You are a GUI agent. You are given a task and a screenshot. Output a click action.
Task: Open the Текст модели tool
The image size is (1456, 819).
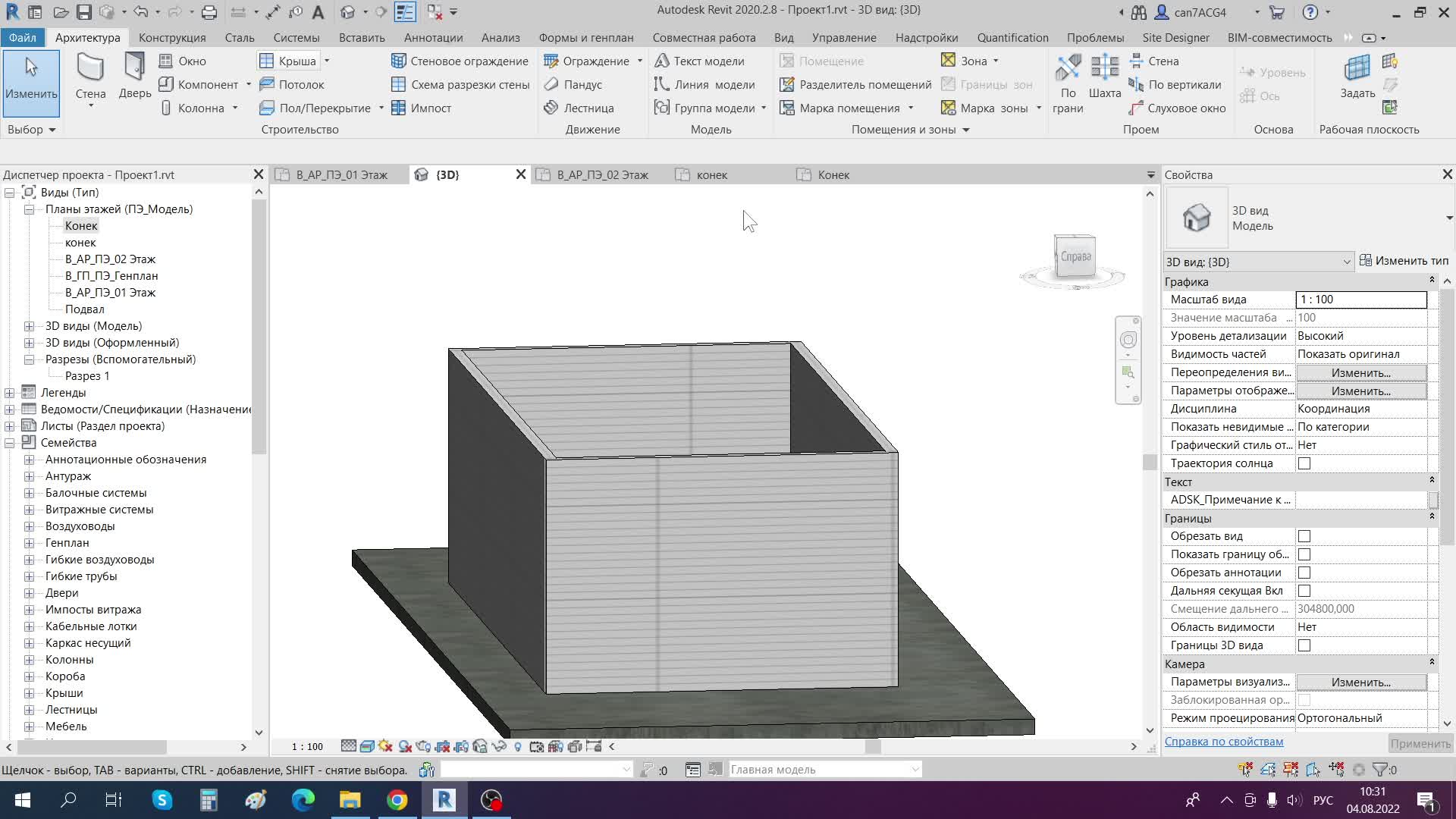(x=699, y=61)
